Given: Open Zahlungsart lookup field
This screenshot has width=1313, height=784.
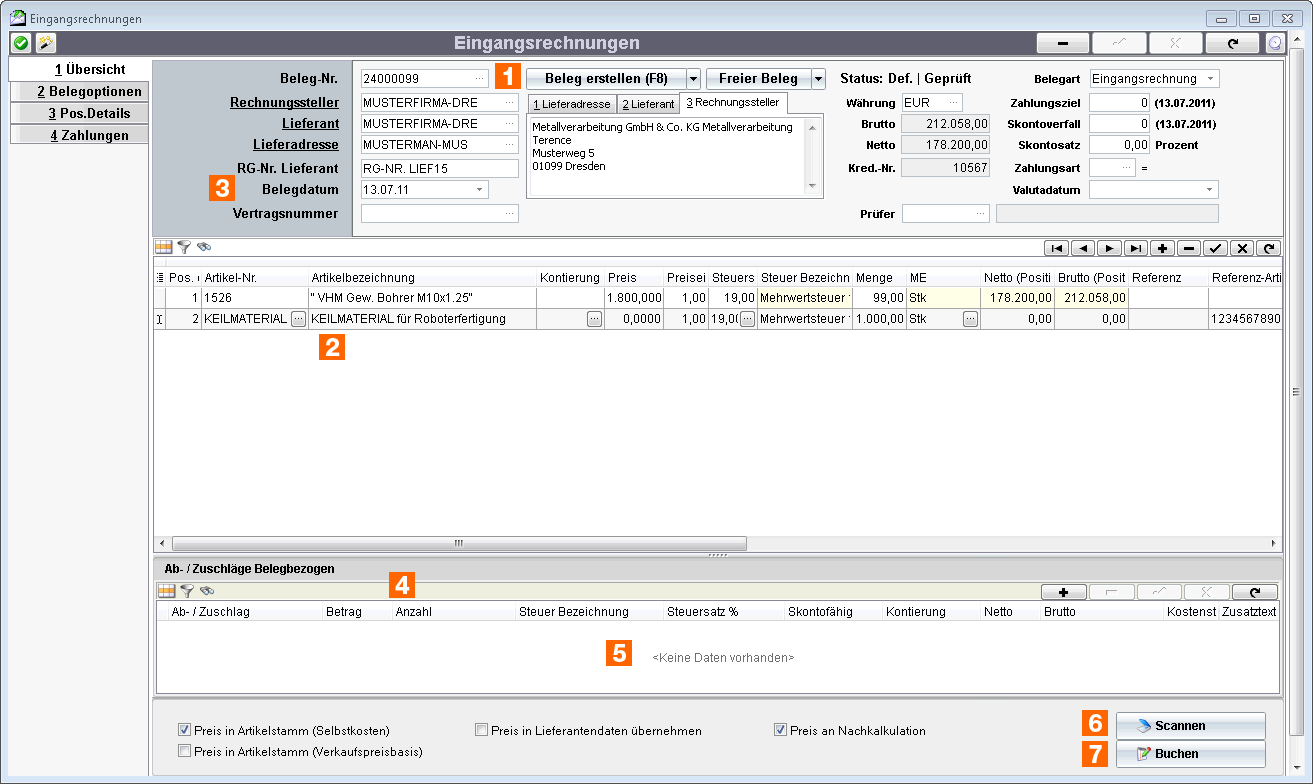Looking at the screenshot, I should 1126,168.
